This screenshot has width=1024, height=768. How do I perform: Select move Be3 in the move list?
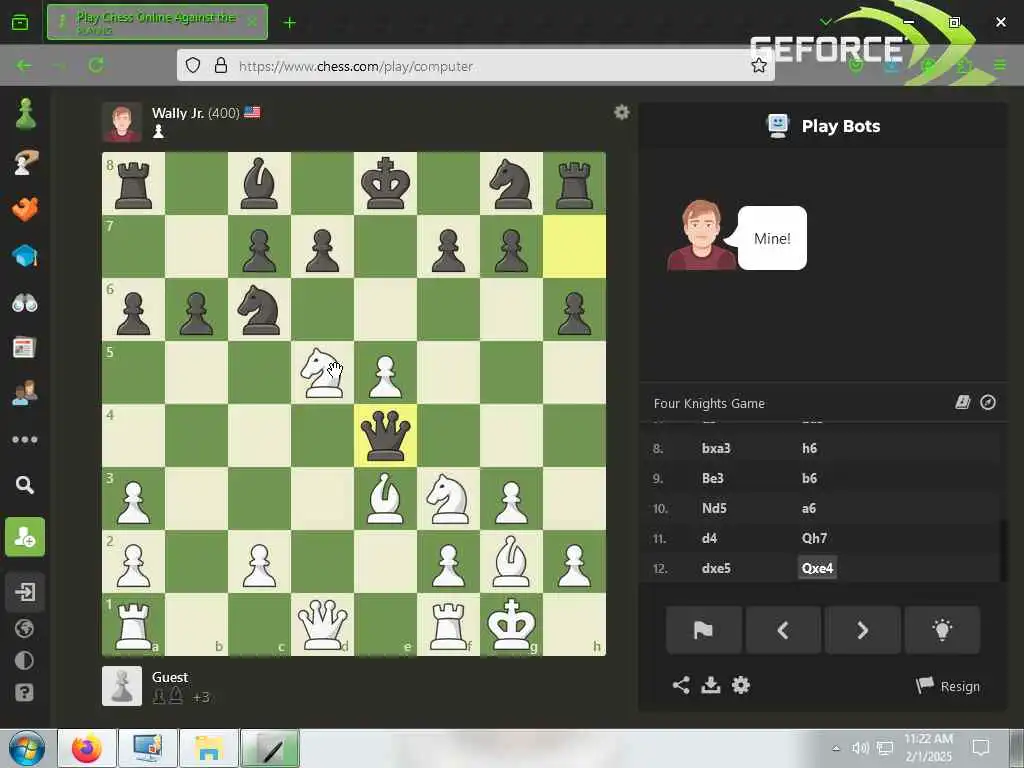pyautogui.click(x=712, y=478)
